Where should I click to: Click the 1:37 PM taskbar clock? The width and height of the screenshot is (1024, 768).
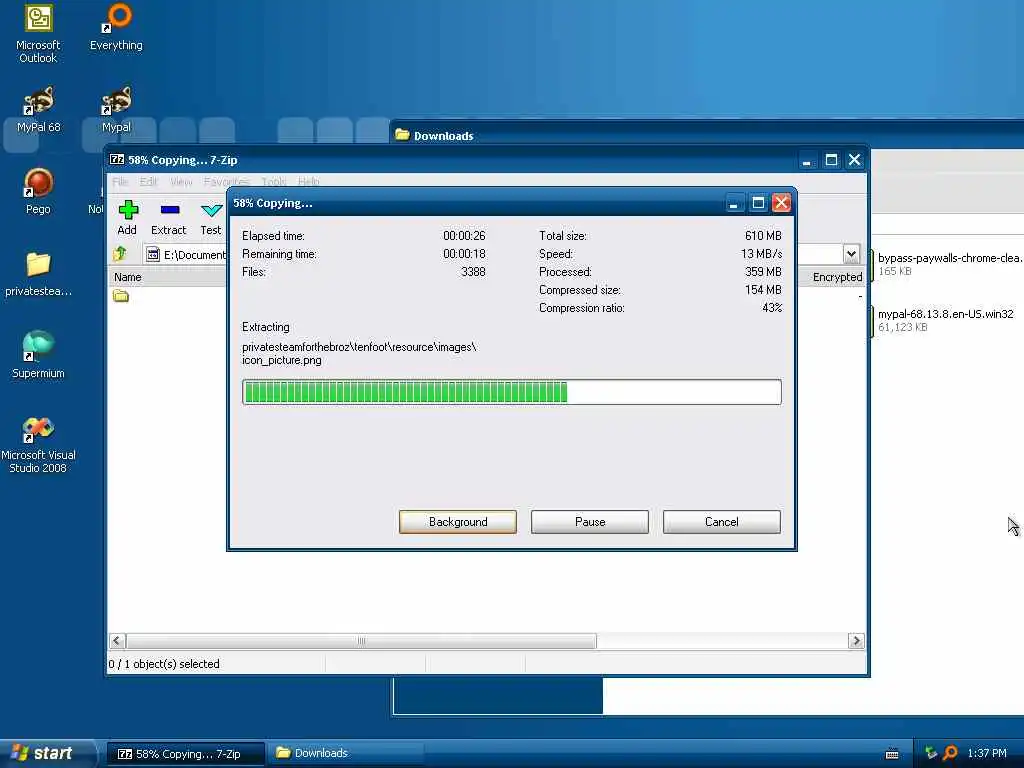[x=987, y=753]
